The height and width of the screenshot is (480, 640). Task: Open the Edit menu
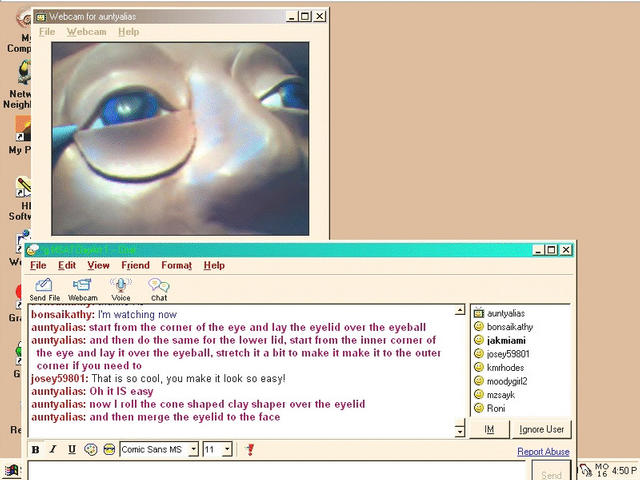[67, 265]
